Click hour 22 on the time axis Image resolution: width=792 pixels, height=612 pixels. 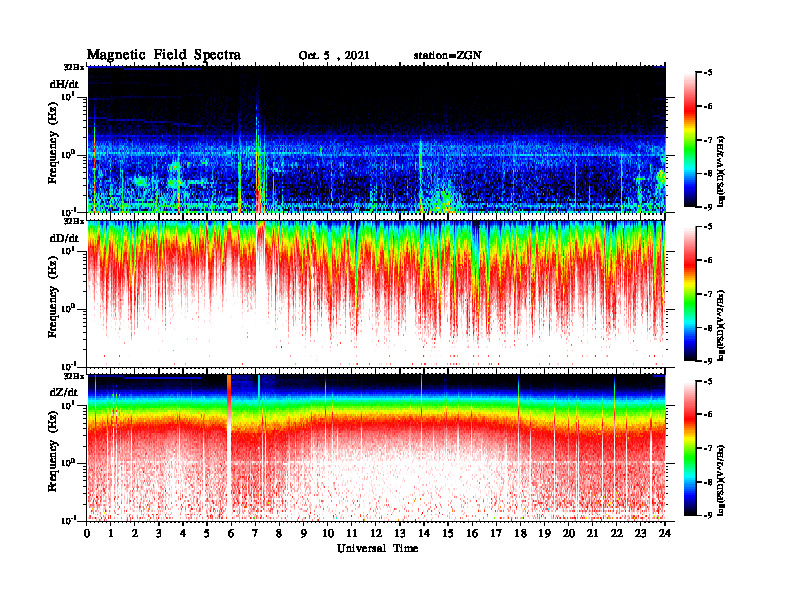617,534
